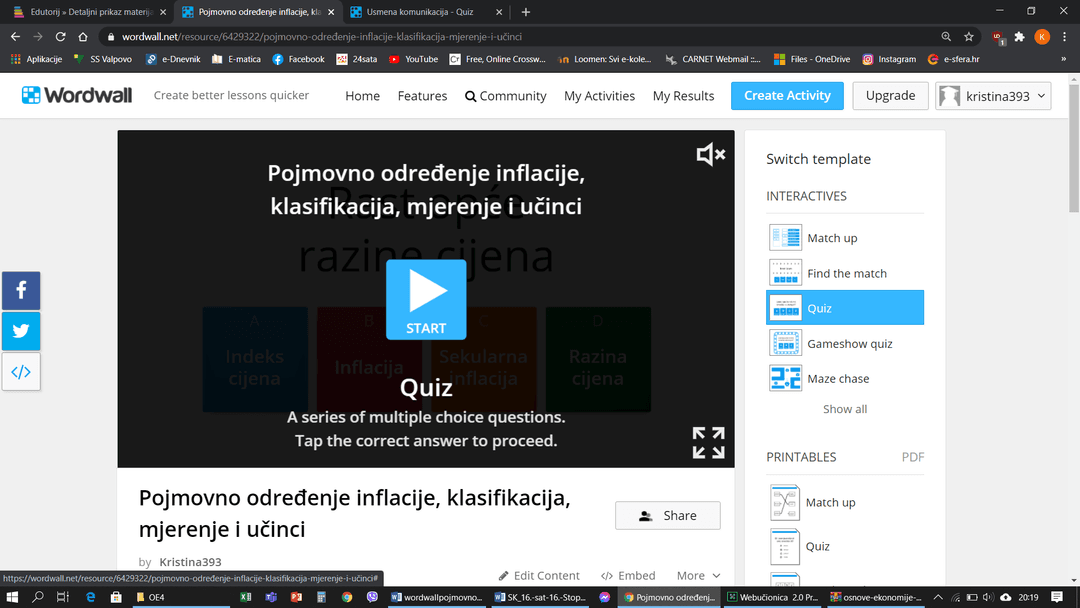Share the activity on Facebook
Screen dimensions: 1080x608
[x=21, y=291]
